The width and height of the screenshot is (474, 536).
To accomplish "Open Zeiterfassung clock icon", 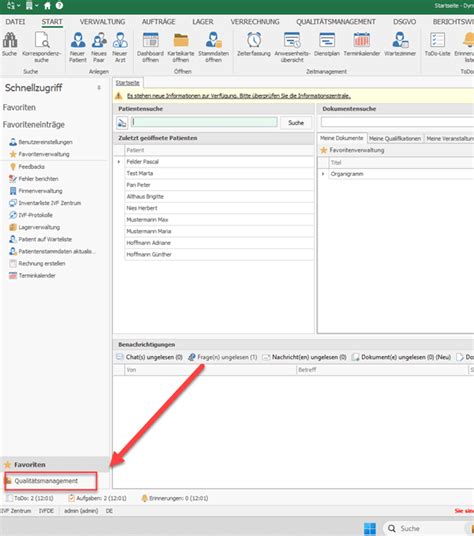I will click(254, 44).
